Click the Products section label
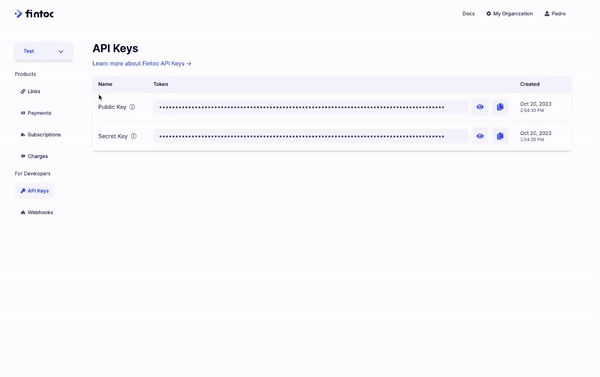 click(25, 74)
